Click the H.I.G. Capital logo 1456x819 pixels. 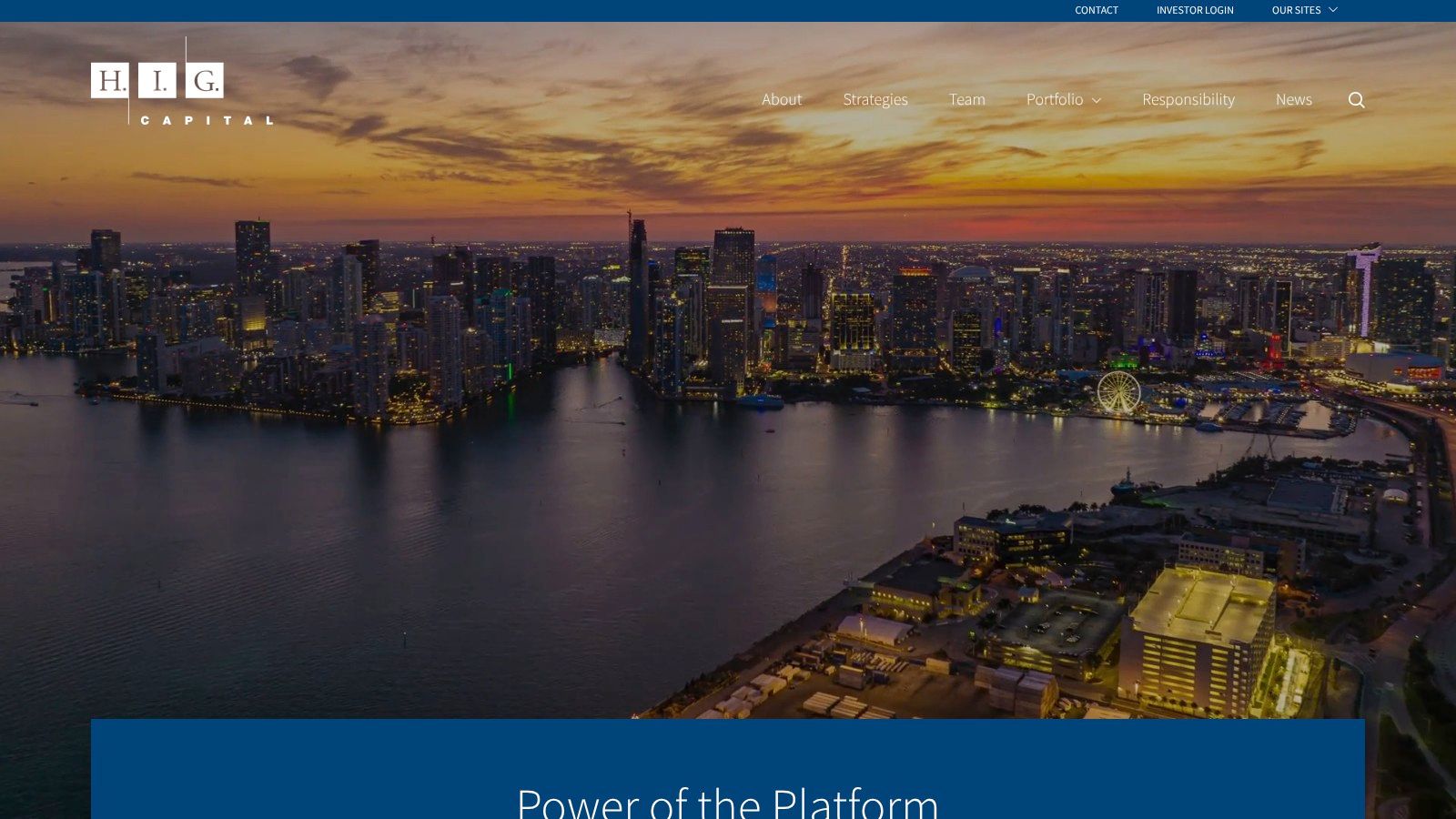click(182, 81)
